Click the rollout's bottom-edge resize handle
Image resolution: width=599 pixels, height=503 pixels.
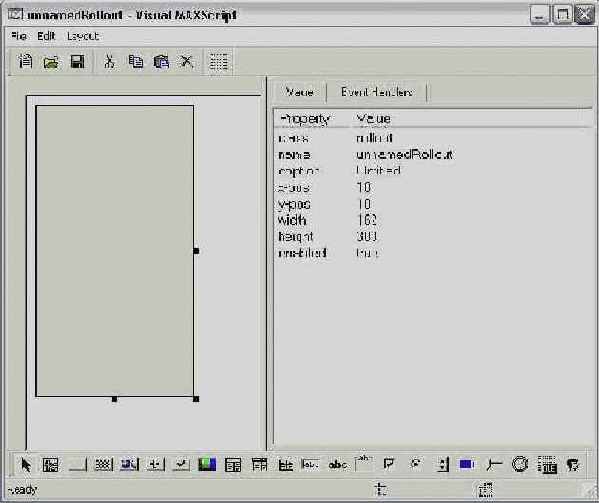[114, 399]
